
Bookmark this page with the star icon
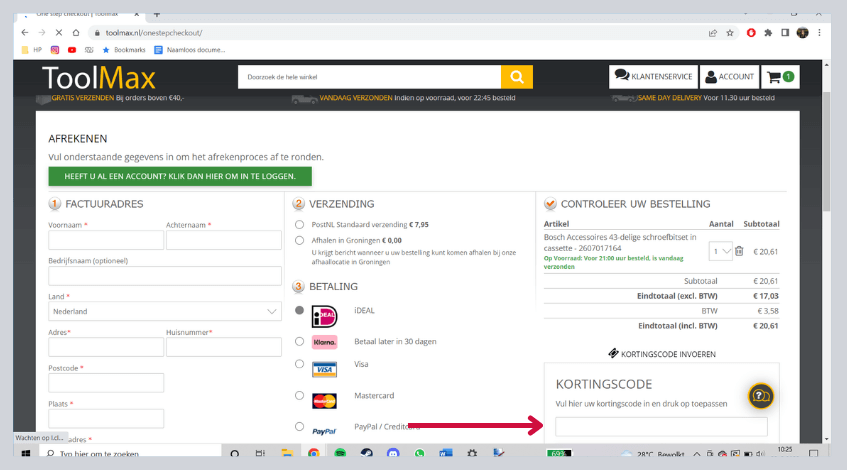pos(731,32)
